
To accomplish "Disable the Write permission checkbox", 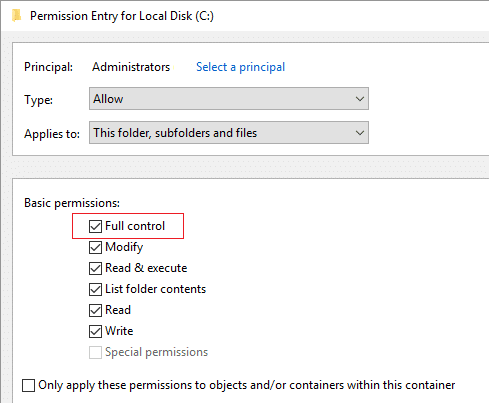I will (x=95, y=331).
